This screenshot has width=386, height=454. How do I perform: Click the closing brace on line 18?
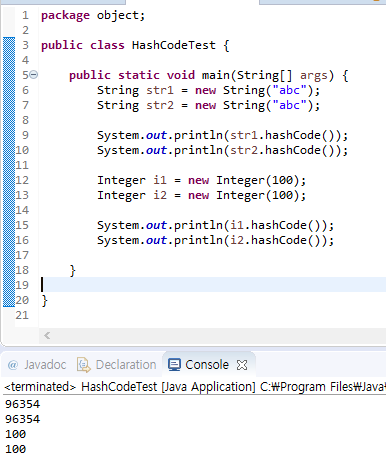tap(73, 270)
